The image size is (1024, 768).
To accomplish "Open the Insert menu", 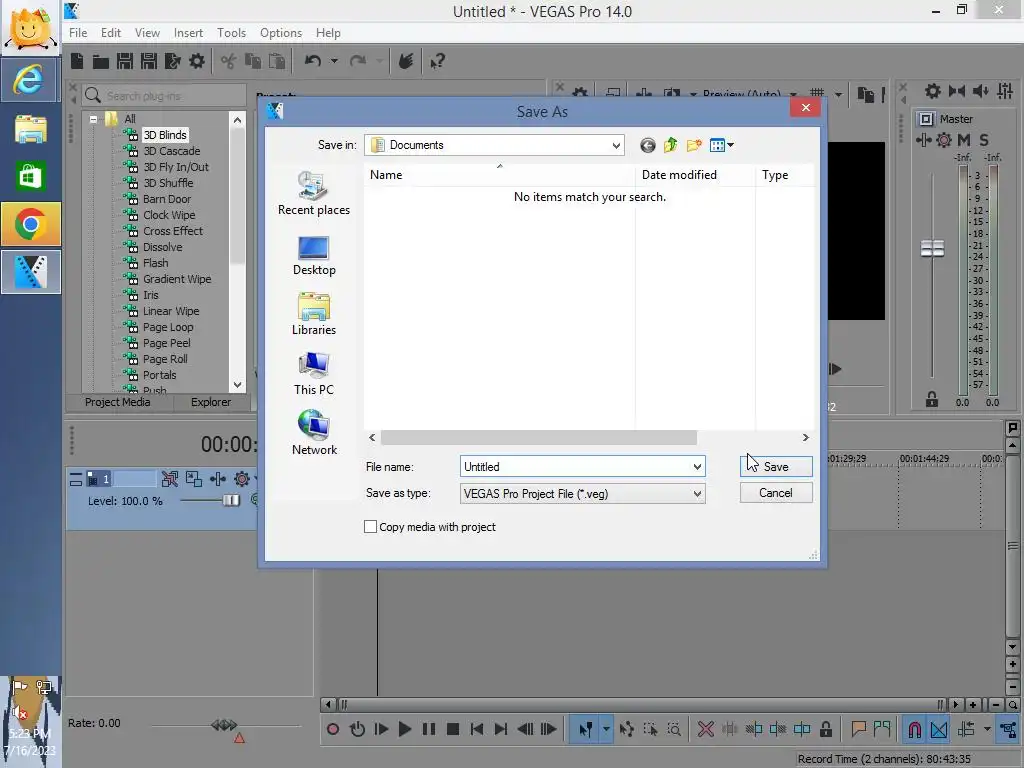I will [188, 33].
